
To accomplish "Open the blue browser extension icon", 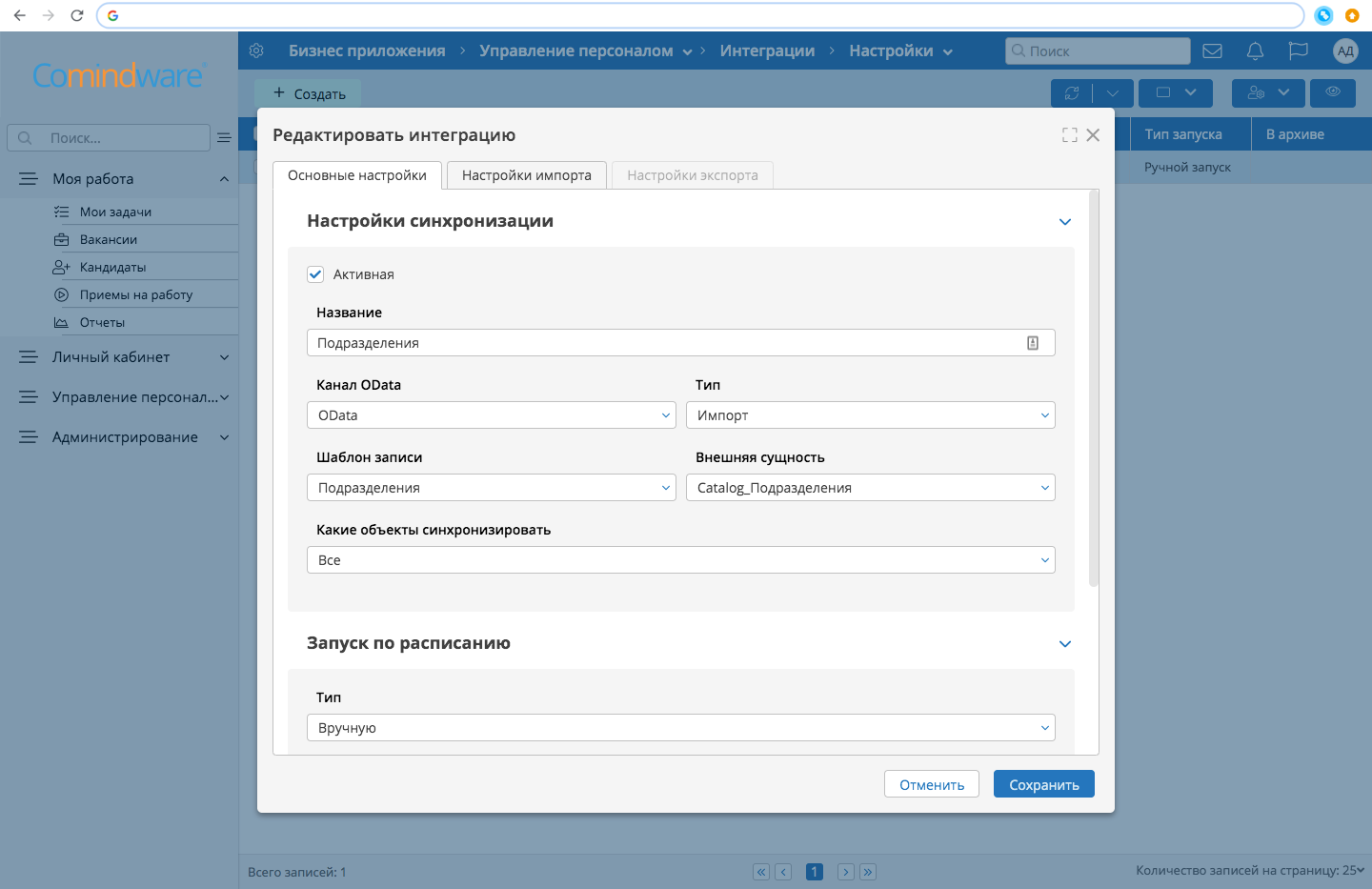I will (x=1323, y=15).
